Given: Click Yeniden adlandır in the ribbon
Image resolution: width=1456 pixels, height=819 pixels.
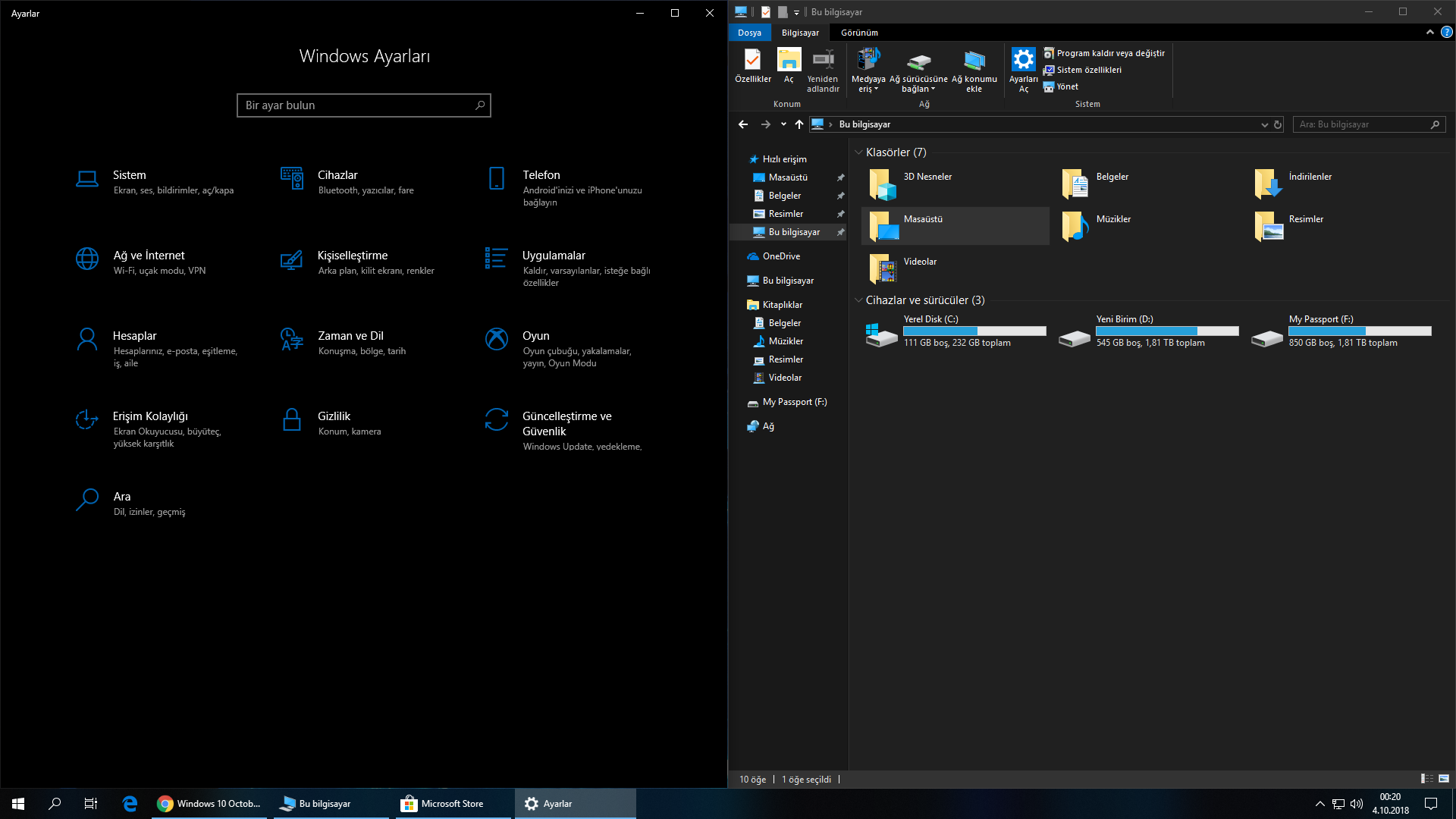Looking at the screenshot, I should pos(823,70).
